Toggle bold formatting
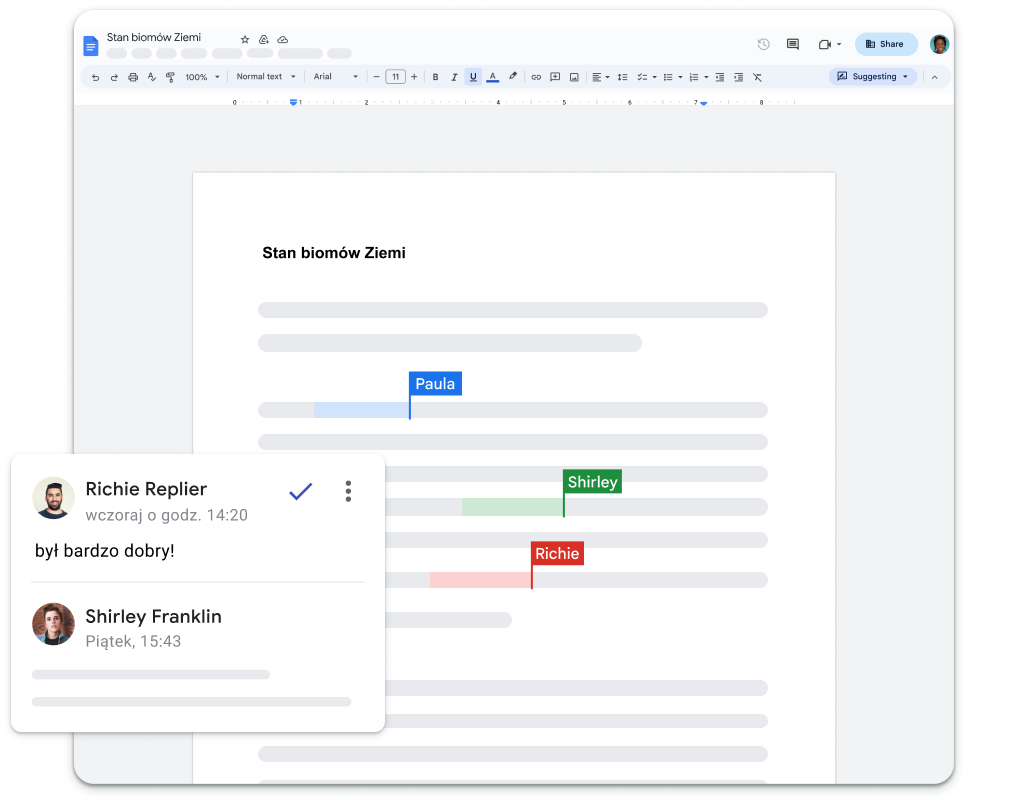This screenshot has height=801, width=1016. 435,77
